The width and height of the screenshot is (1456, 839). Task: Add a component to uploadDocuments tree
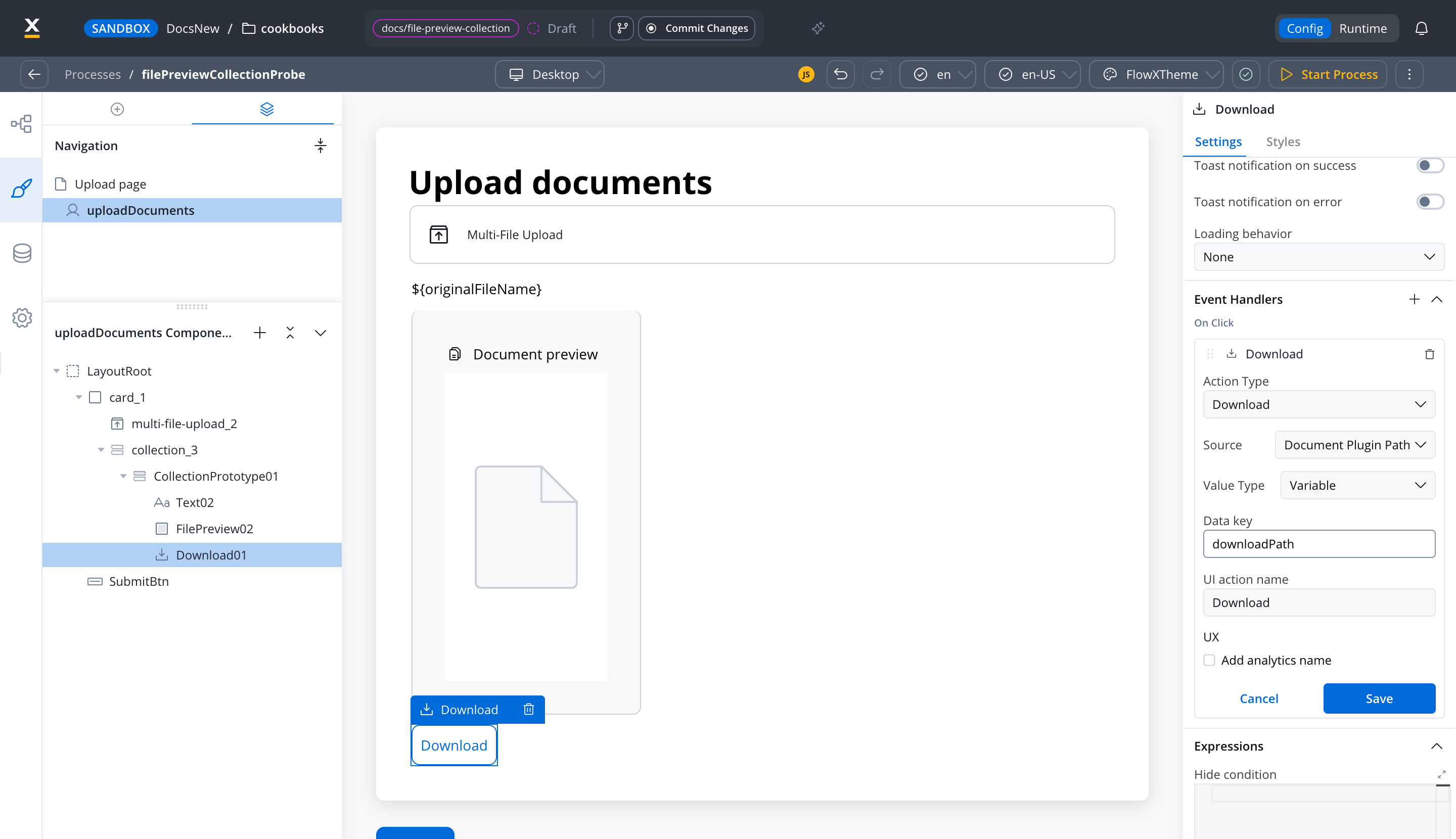coord(260,333)
